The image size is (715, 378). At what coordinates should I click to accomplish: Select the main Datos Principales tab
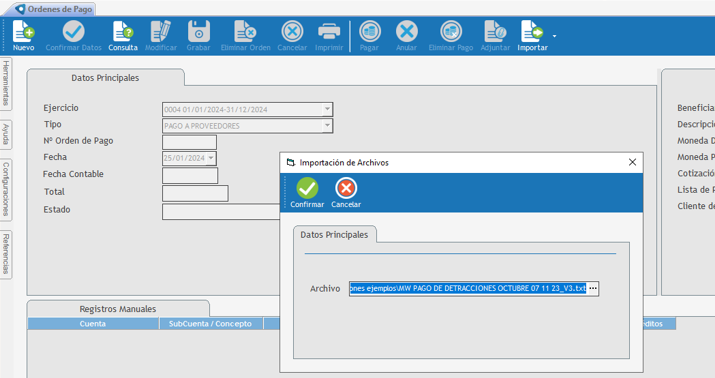pos(105,78)
